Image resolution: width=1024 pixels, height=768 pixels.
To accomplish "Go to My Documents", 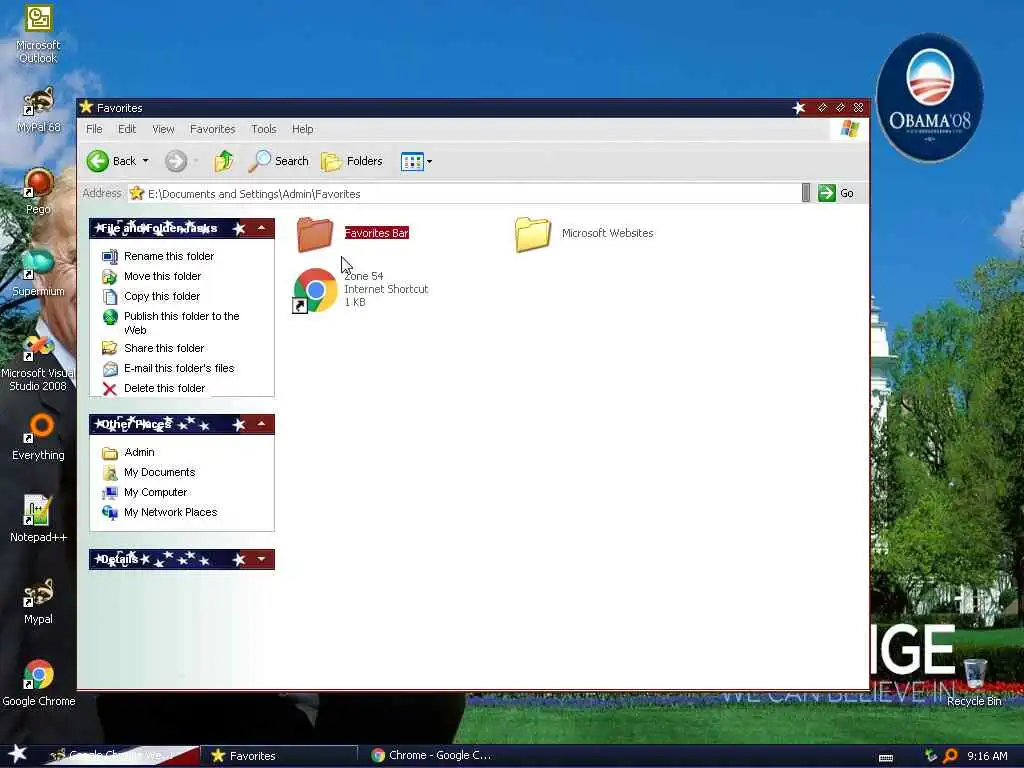I will 159,472.
